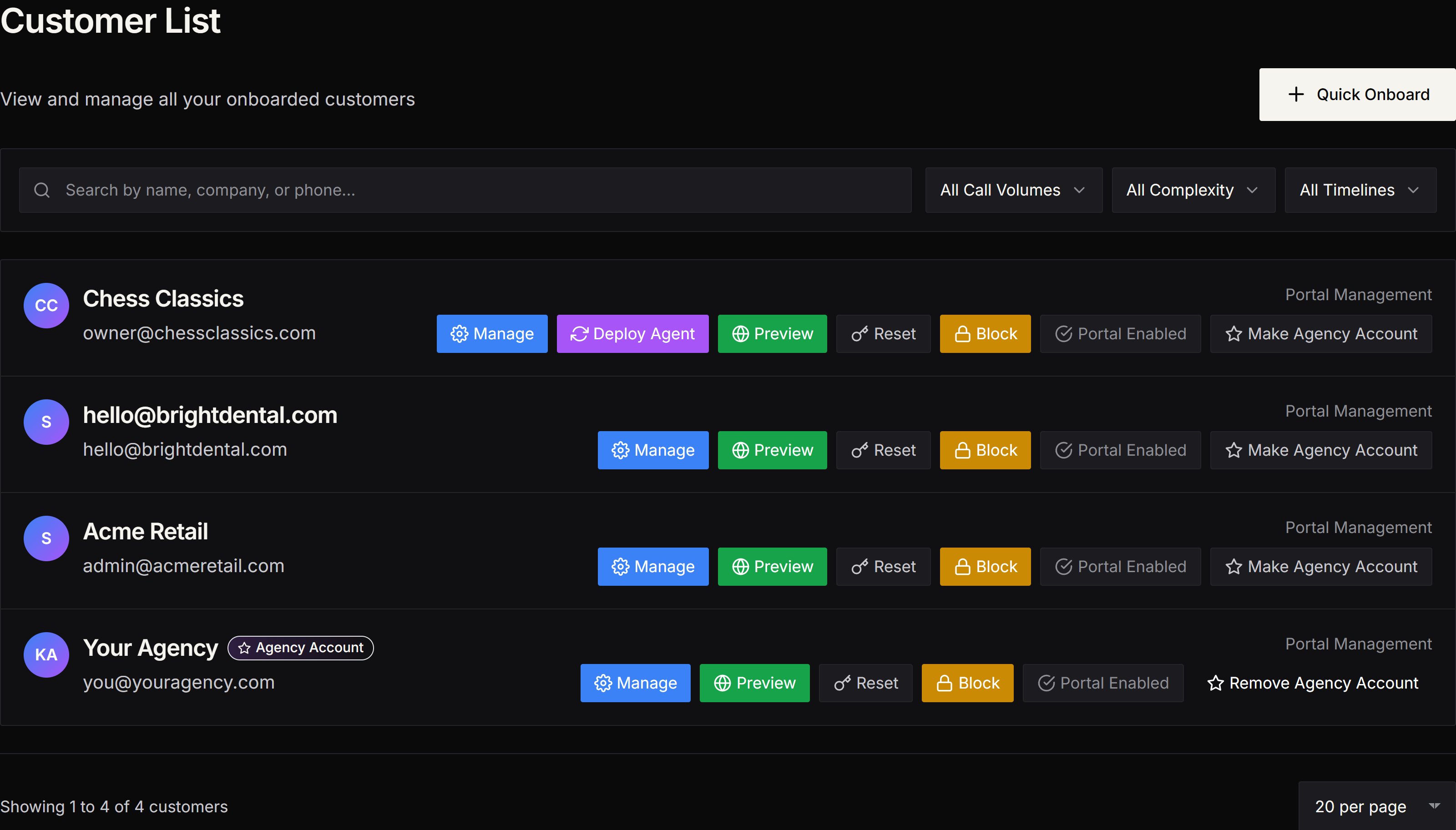This screenshot has height=830, width=1456.
Task: Click the search magnifier icon
Action: 42,190
